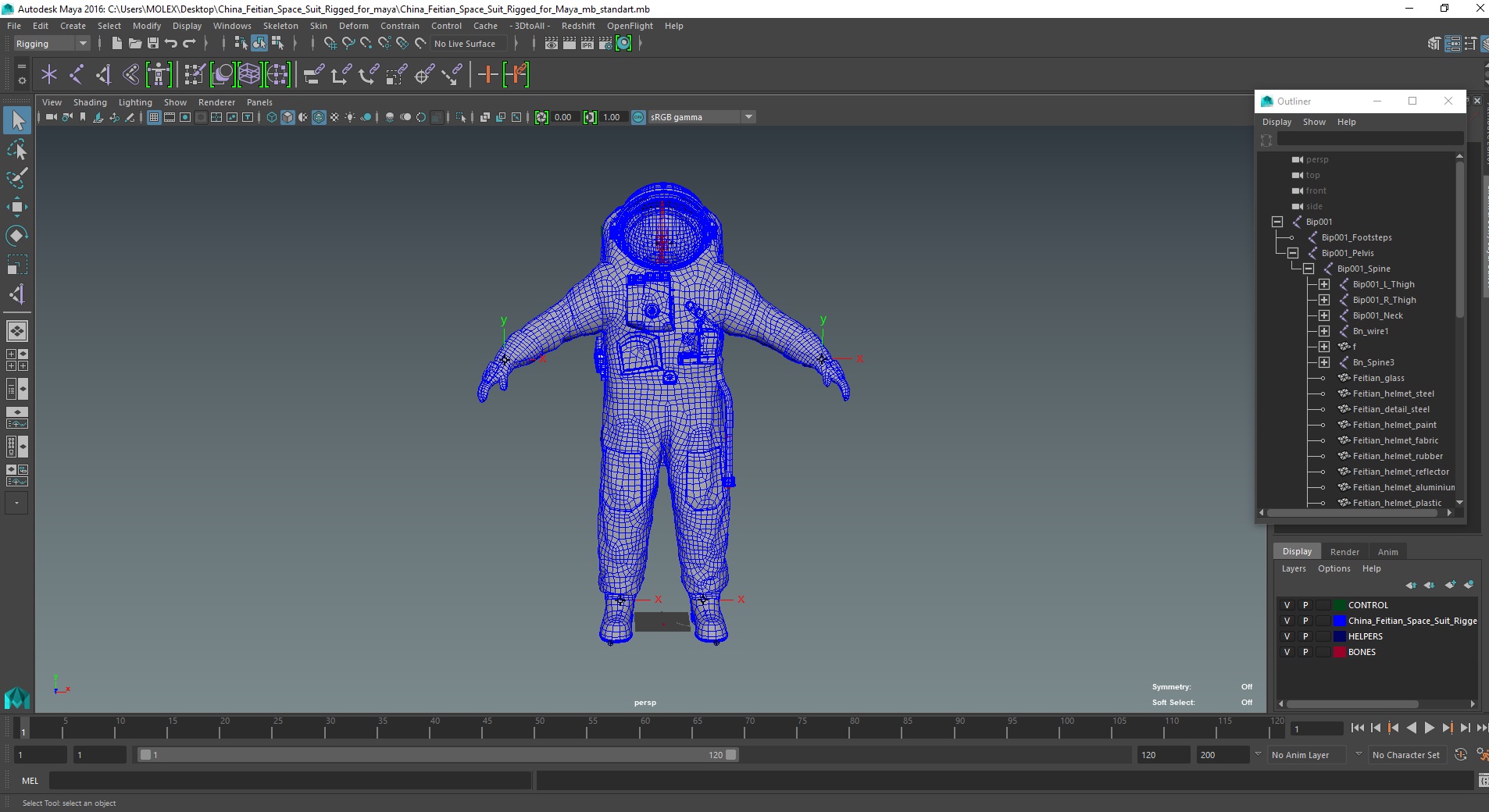Toggle visibility of the CONTROL layer
Image resolution: width=1489 pixels, height=812 pixels.
click(1287, 605)
